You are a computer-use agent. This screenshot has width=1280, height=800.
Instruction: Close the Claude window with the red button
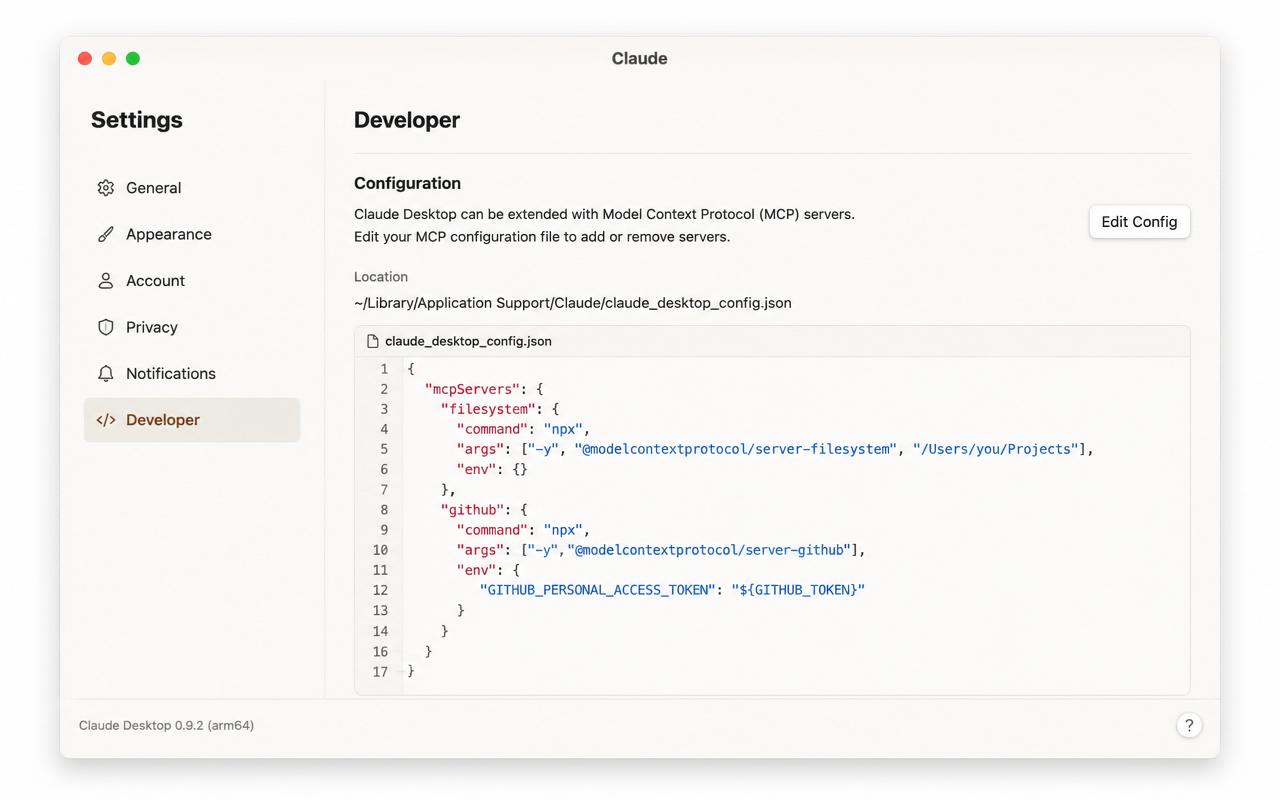(x=85, y=58)
